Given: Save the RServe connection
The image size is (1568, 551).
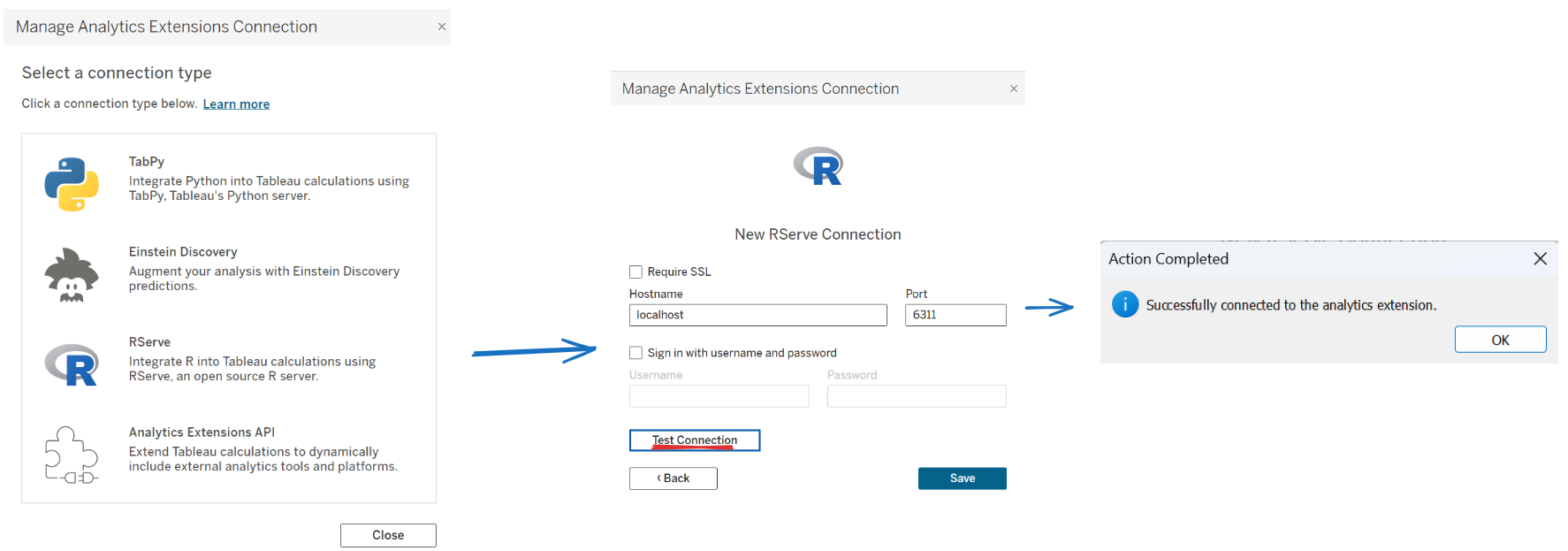Looking at the screenshot, I should [x=963, y=478].
